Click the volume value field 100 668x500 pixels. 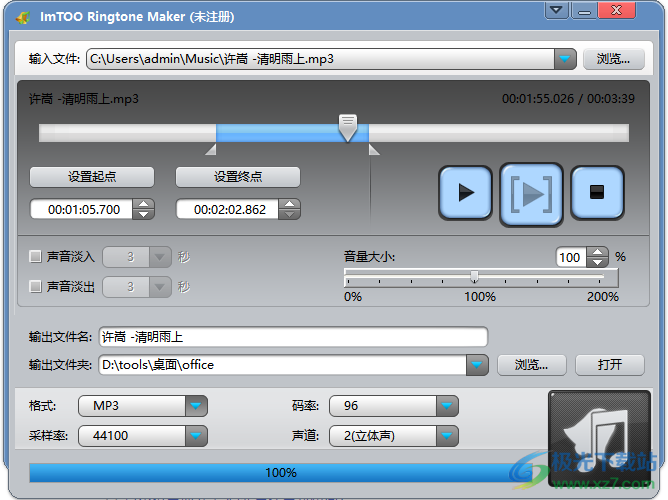coord(571,257)
